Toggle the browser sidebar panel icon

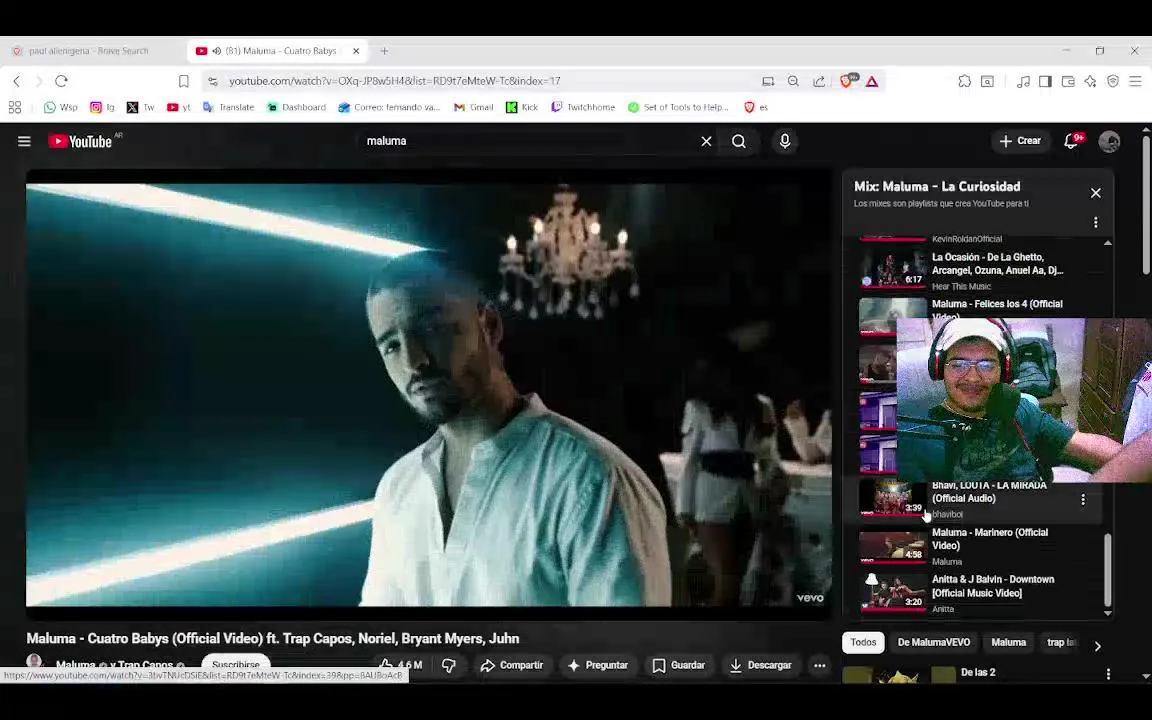point(1045,81)
